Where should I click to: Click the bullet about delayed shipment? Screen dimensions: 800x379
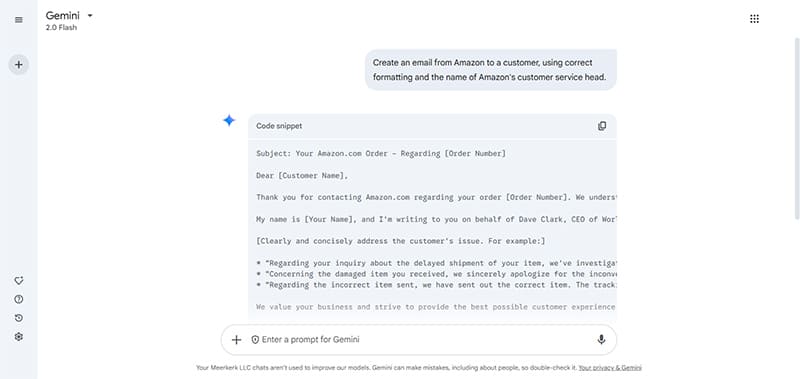tap(436, 263)
